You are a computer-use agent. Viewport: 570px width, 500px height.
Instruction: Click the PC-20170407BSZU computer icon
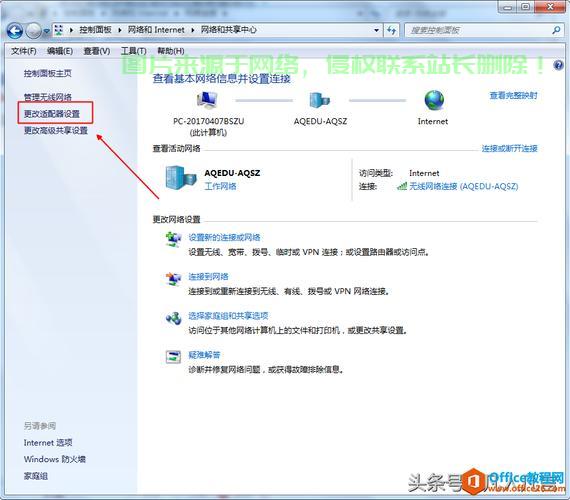tap(207, 100)
